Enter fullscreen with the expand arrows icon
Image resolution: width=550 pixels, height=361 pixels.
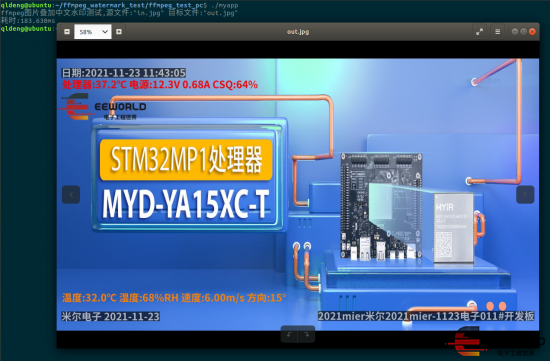479,32
